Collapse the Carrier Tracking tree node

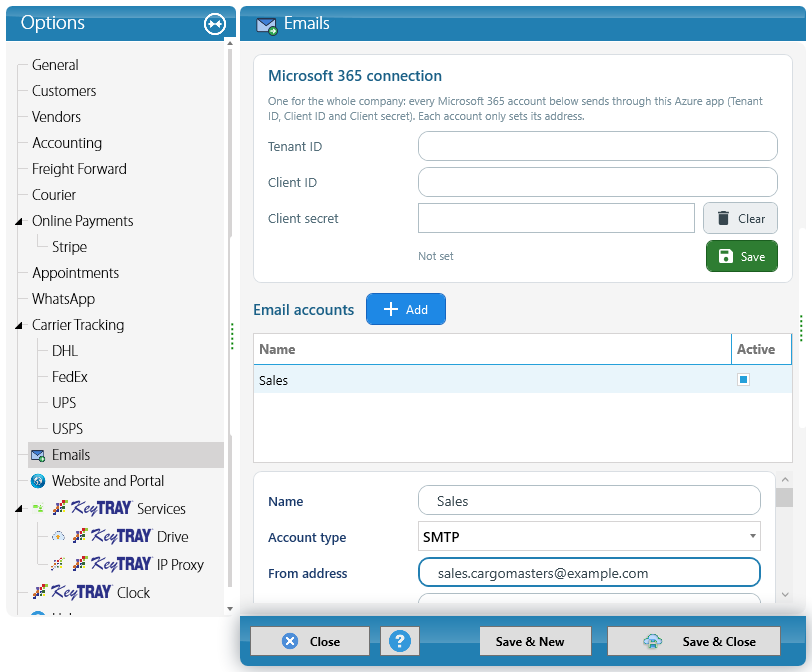[19, 326]
